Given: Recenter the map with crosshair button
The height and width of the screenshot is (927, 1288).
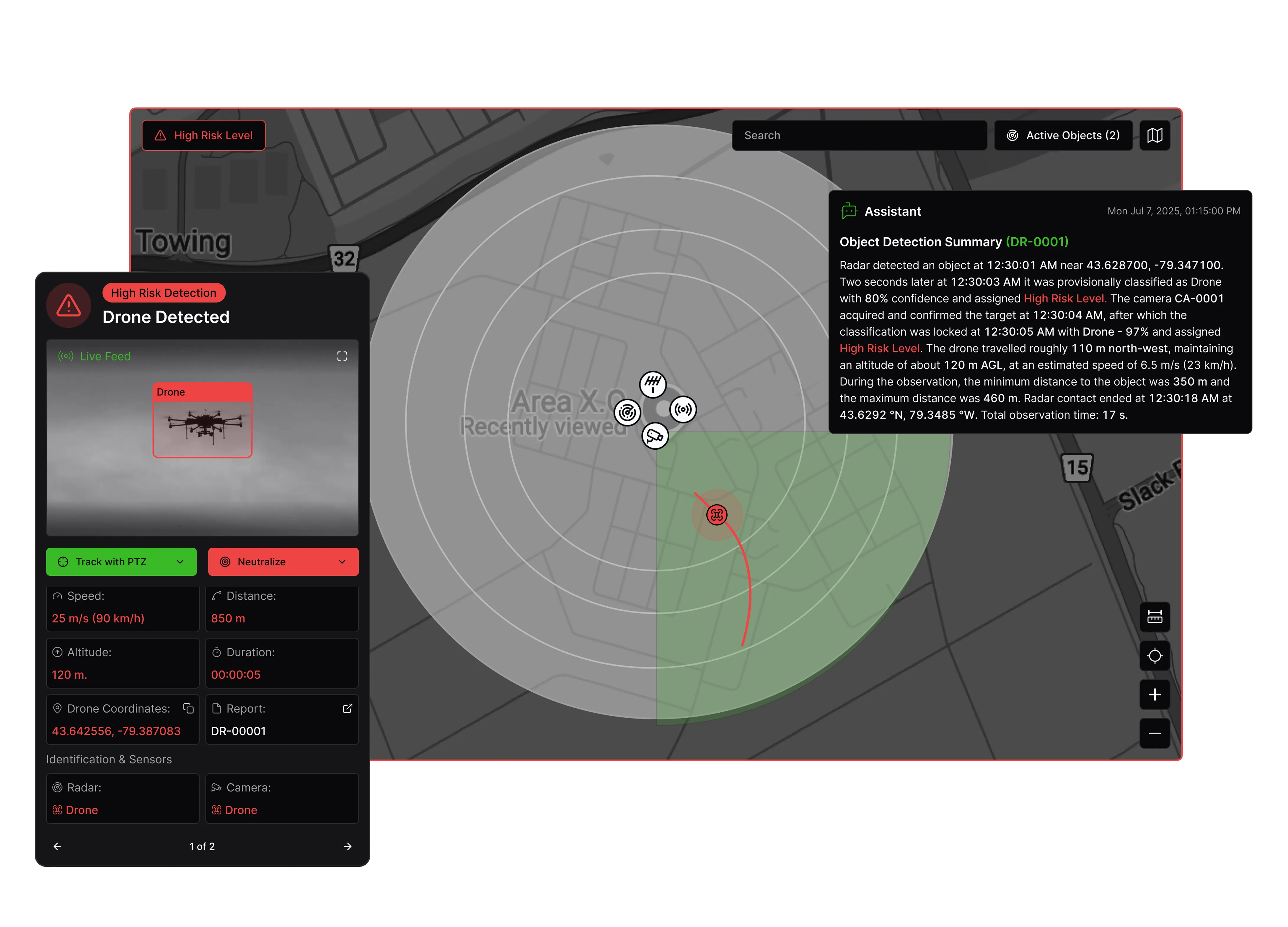Looking at the screenshot, I should (x=1155, y=656).
